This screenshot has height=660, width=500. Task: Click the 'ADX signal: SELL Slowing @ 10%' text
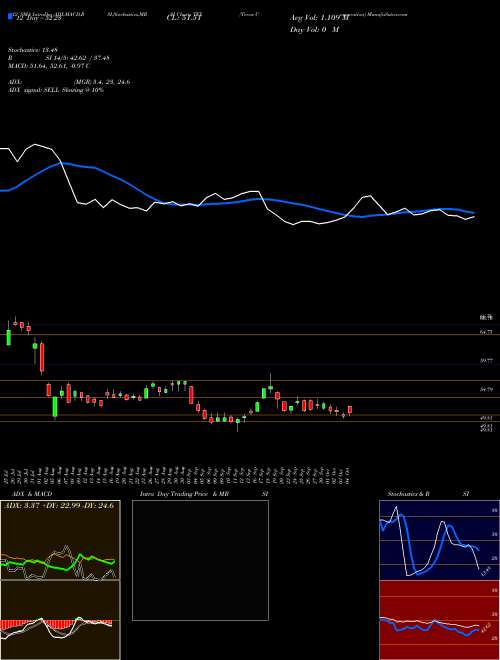click(56, 90)
